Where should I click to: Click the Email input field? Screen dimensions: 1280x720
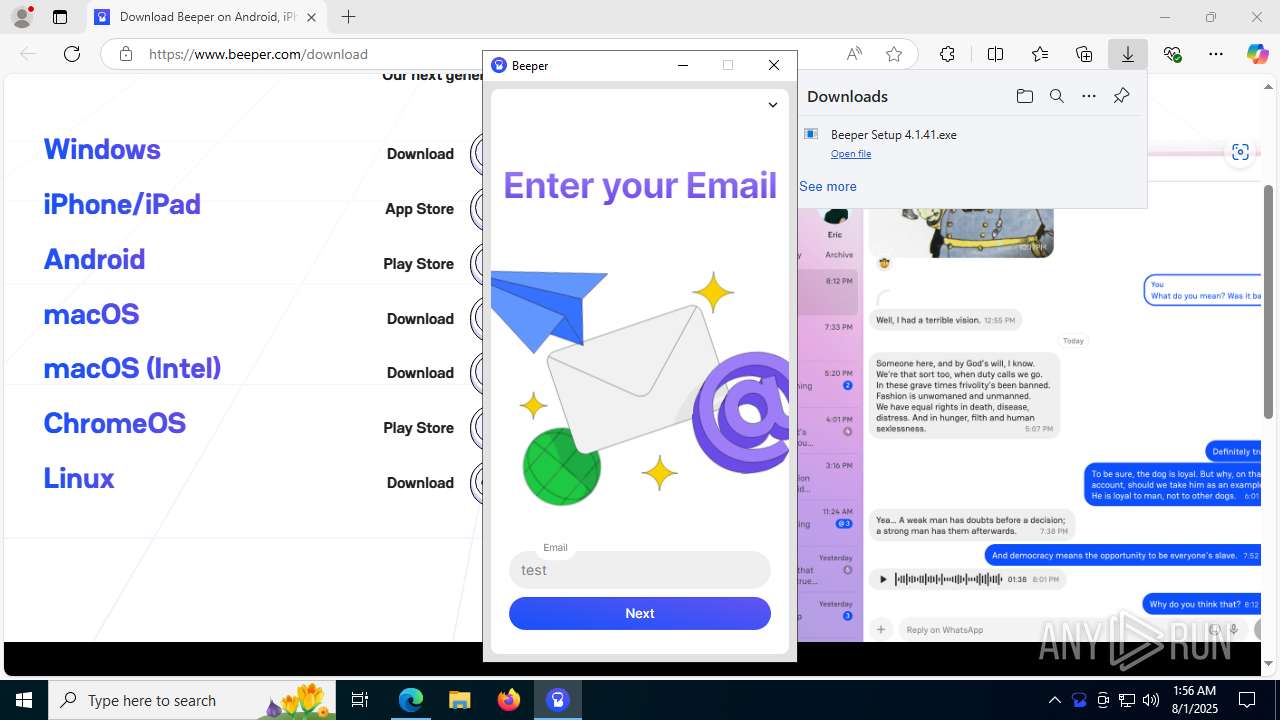(640, 570)
